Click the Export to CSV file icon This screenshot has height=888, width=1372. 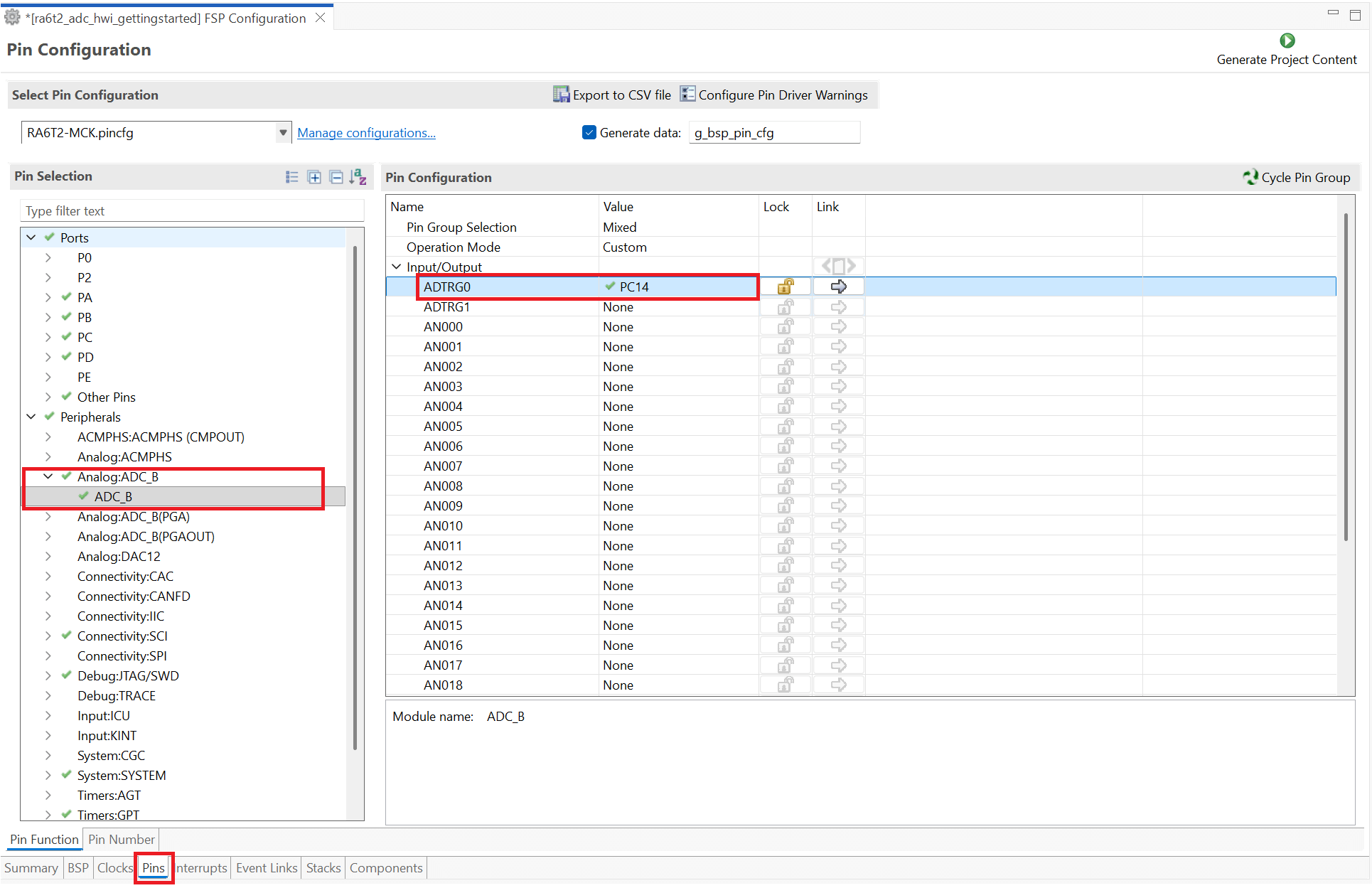coord(561,95)
